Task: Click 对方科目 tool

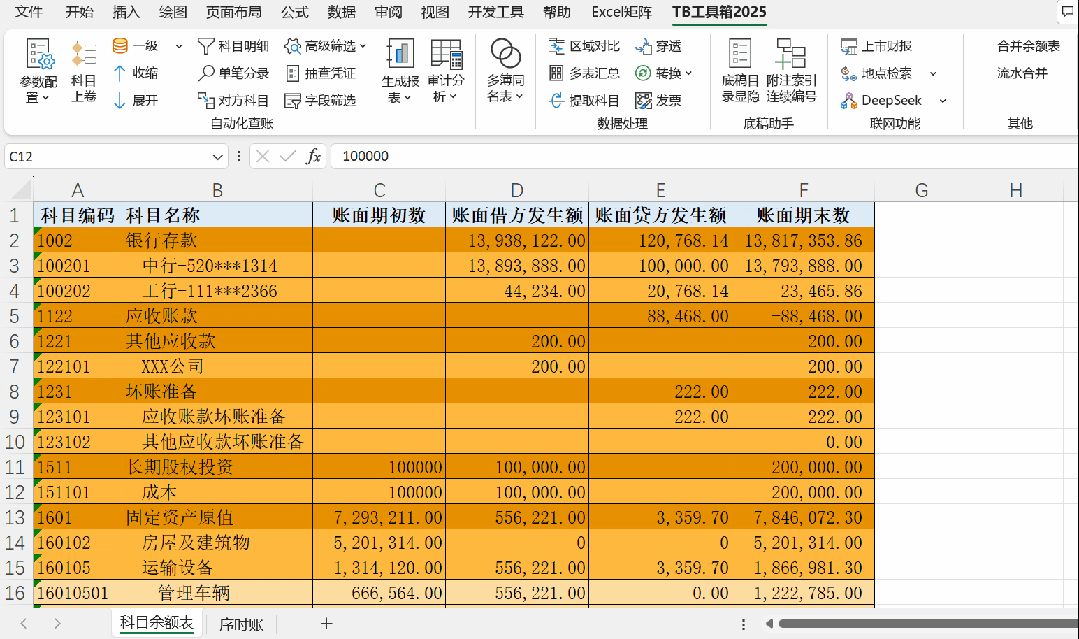Action: coord(233,100)
